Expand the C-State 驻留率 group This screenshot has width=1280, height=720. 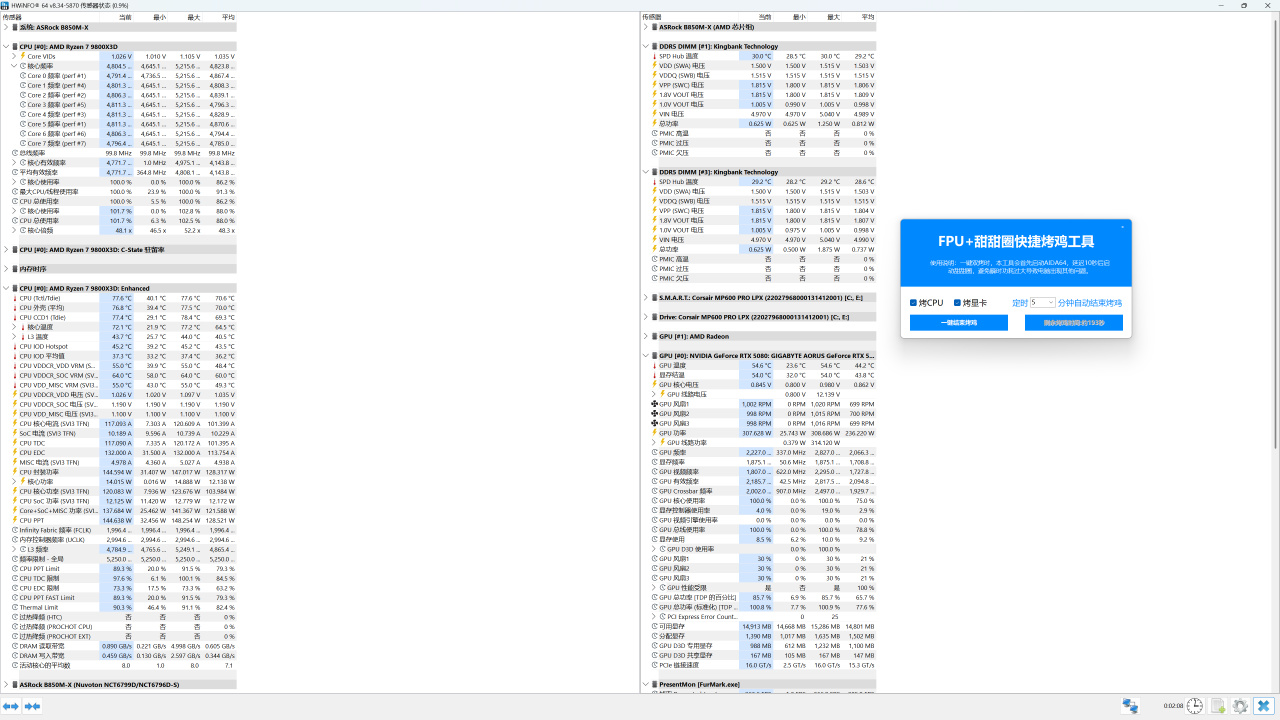[x=6, y=249]
